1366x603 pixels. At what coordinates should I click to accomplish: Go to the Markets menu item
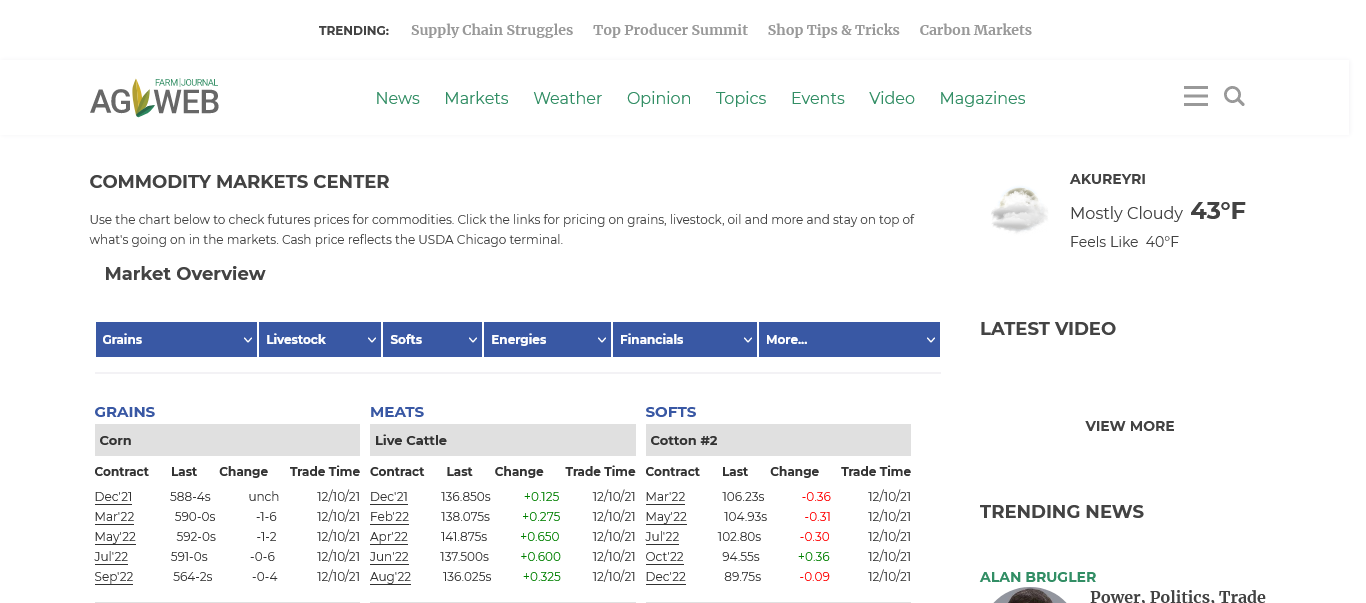tap(476, 98)
